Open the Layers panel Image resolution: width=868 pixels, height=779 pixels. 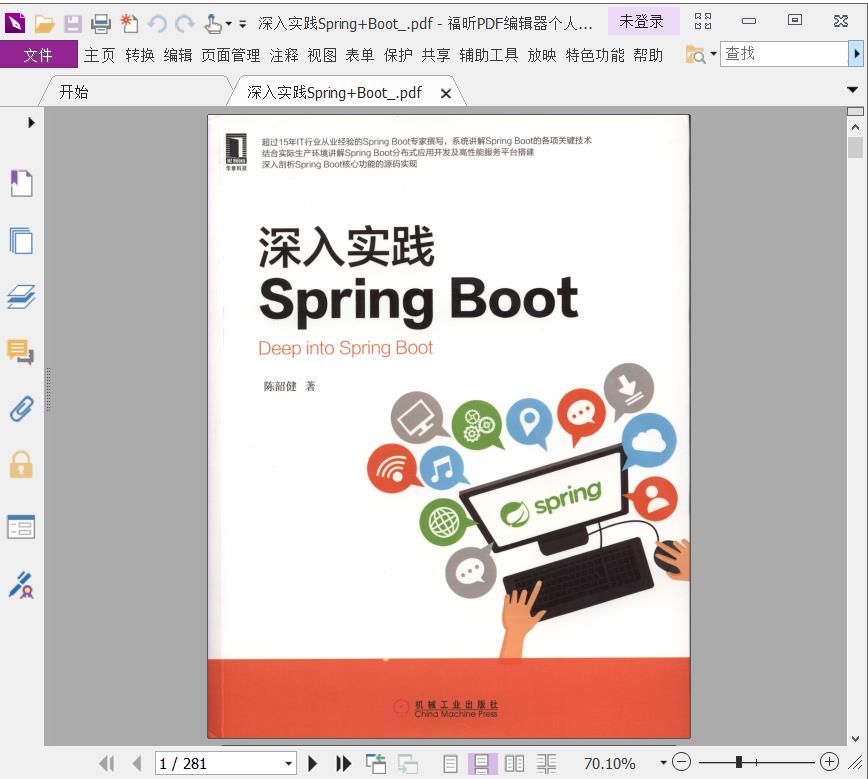coord(21,297)
